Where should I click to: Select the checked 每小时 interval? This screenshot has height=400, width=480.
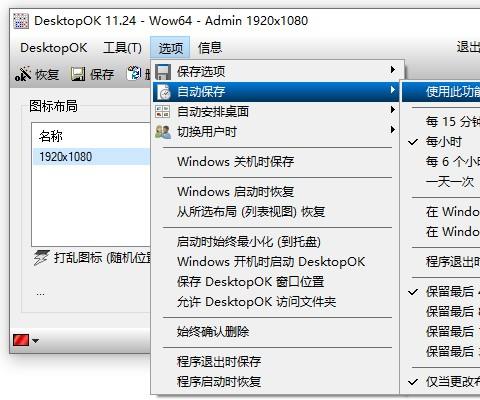click(442, 142)
